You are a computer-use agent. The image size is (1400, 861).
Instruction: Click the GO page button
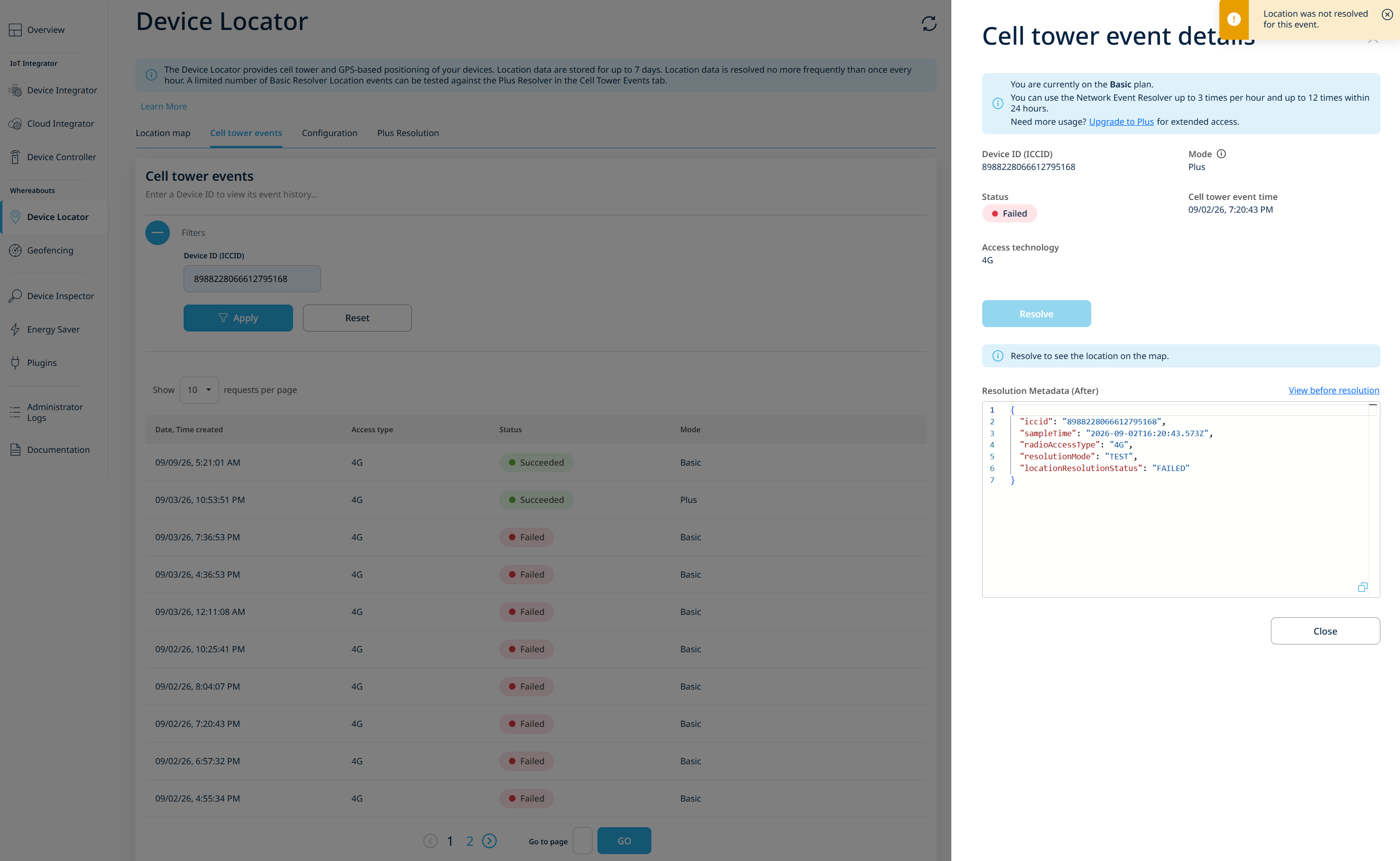pyautogui.click(x=624, y=840)
